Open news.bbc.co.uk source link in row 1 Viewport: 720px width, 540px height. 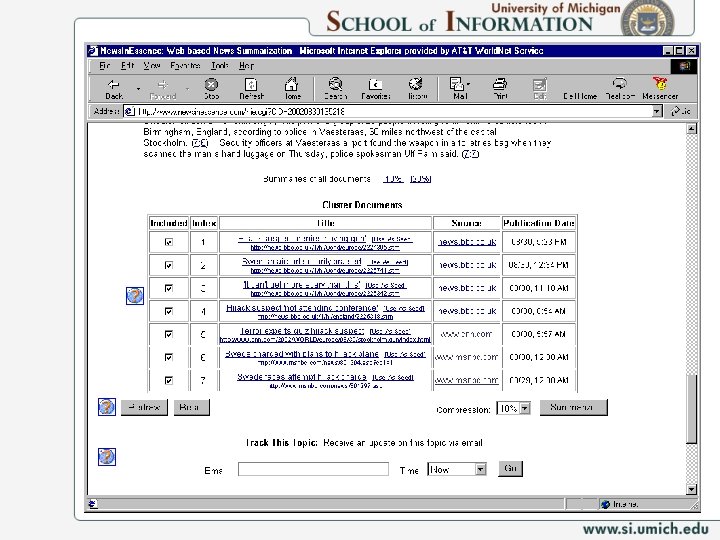pos(467,242)
